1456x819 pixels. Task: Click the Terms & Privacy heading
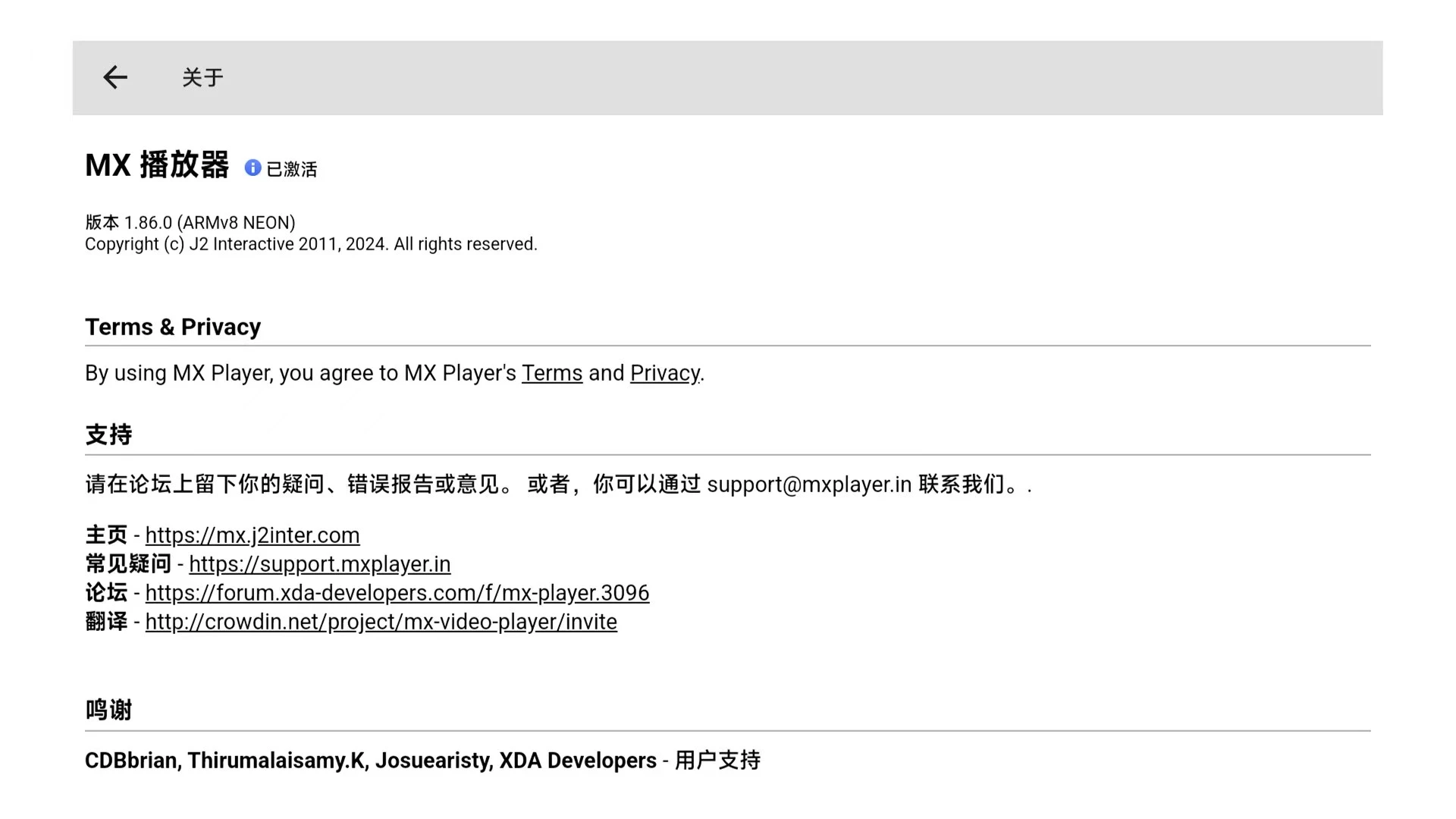pos(173,327)
